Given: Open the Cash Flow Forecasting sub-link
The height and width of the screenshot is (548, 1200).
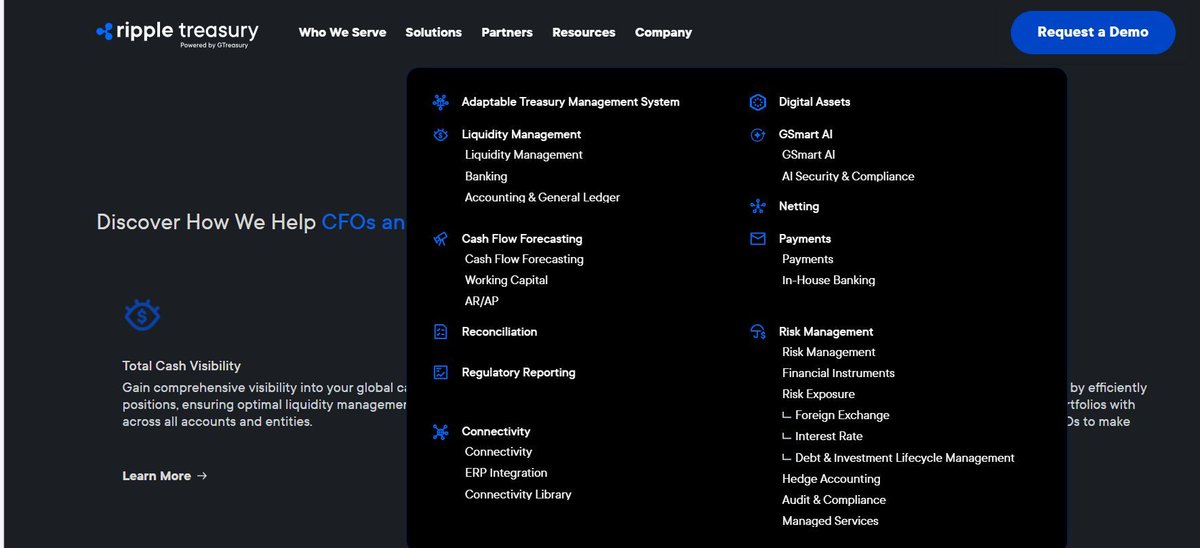Looking at the screenshot, I should 524,259.
